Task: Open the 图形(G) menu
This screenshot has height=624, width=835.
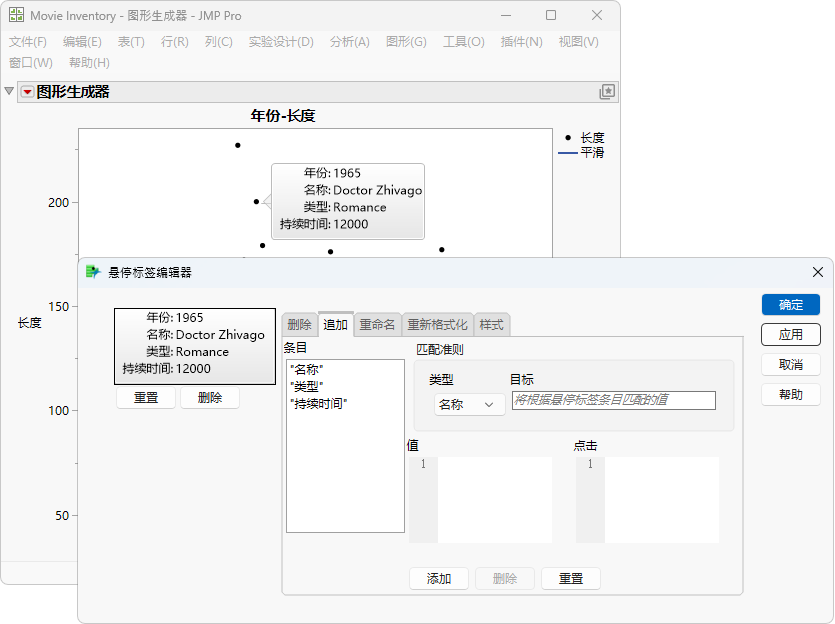Action: click(406, 42)
